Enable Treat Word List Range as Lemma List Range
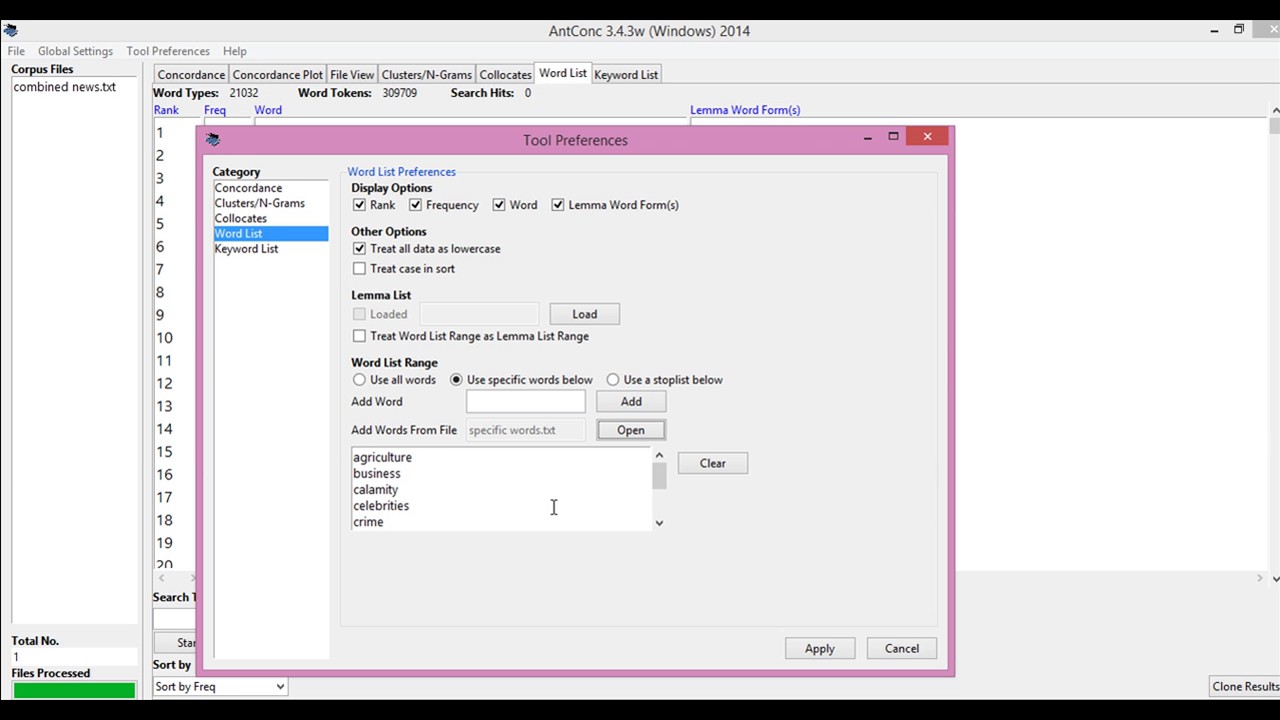The image size is (1280, 720). point(359,336)
